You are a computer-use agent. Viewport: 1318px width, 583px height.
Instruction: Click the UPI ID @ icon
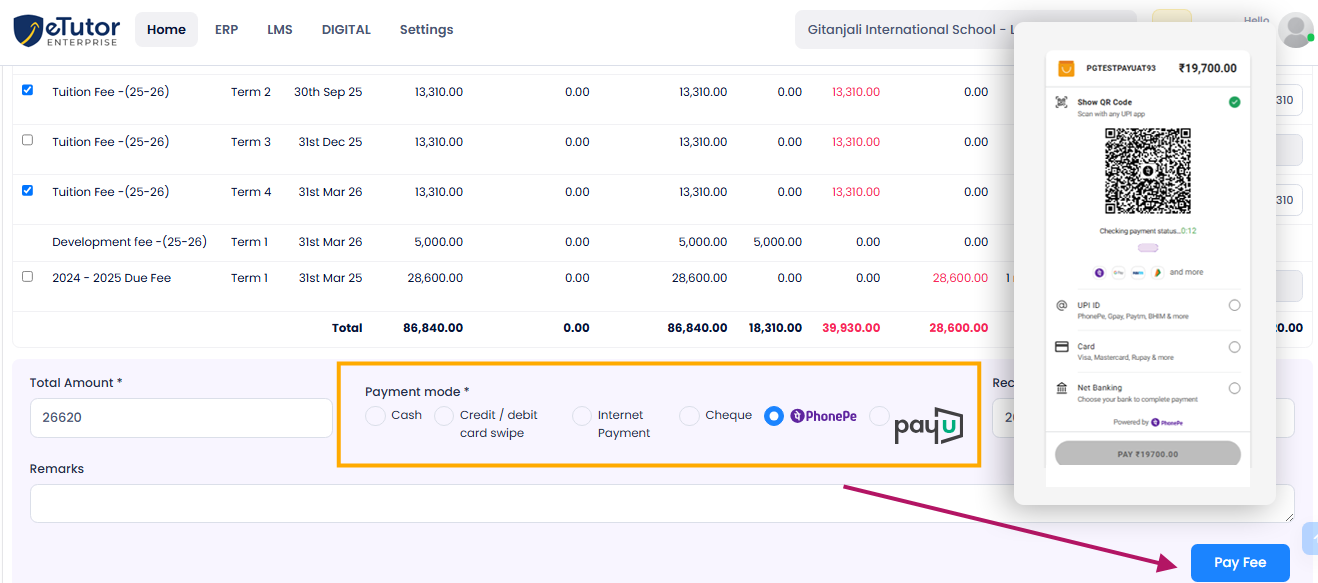[1062, 305]
